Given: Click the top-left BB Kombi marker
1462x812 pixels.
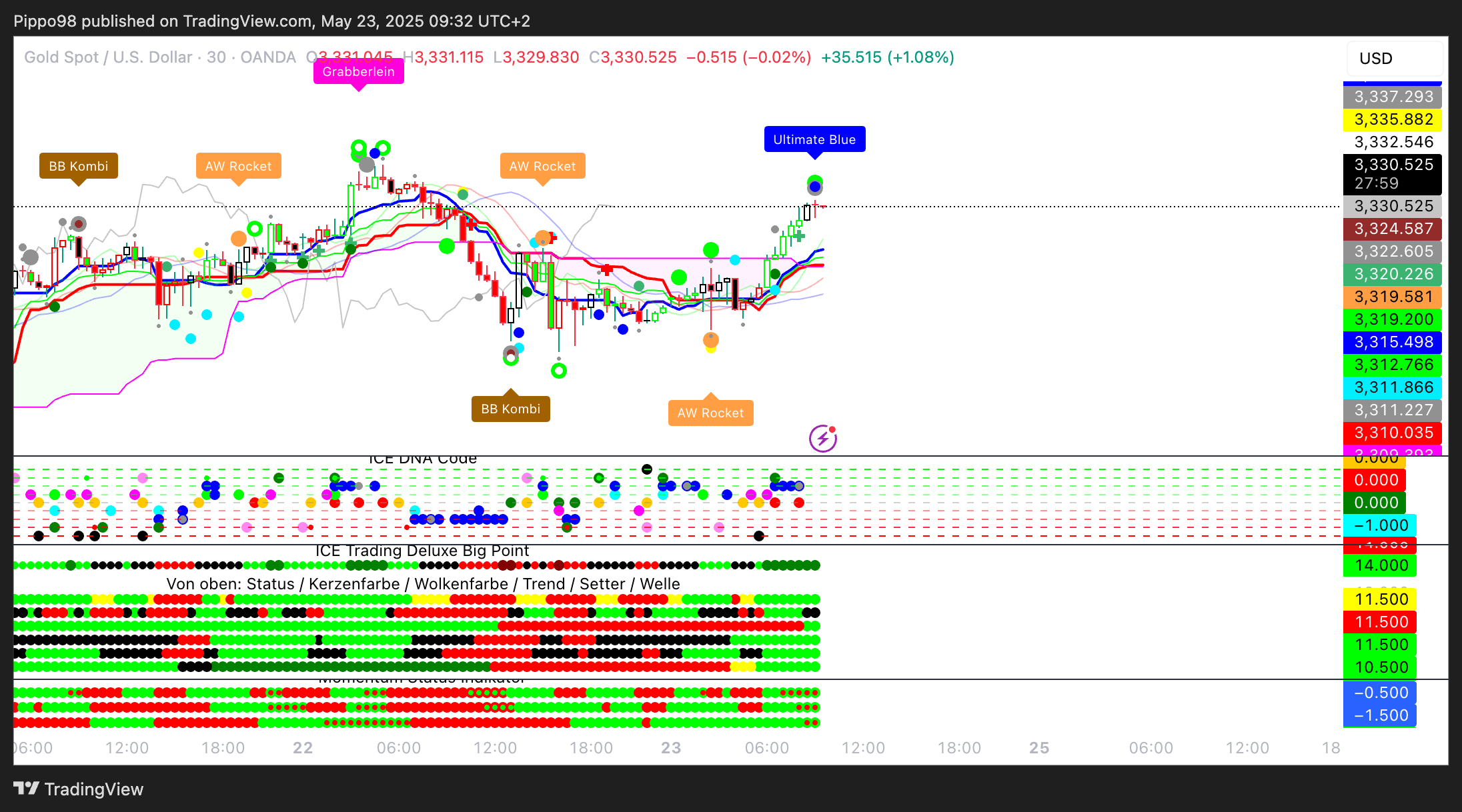Looking at the screenshot, I should coord(78,167).
